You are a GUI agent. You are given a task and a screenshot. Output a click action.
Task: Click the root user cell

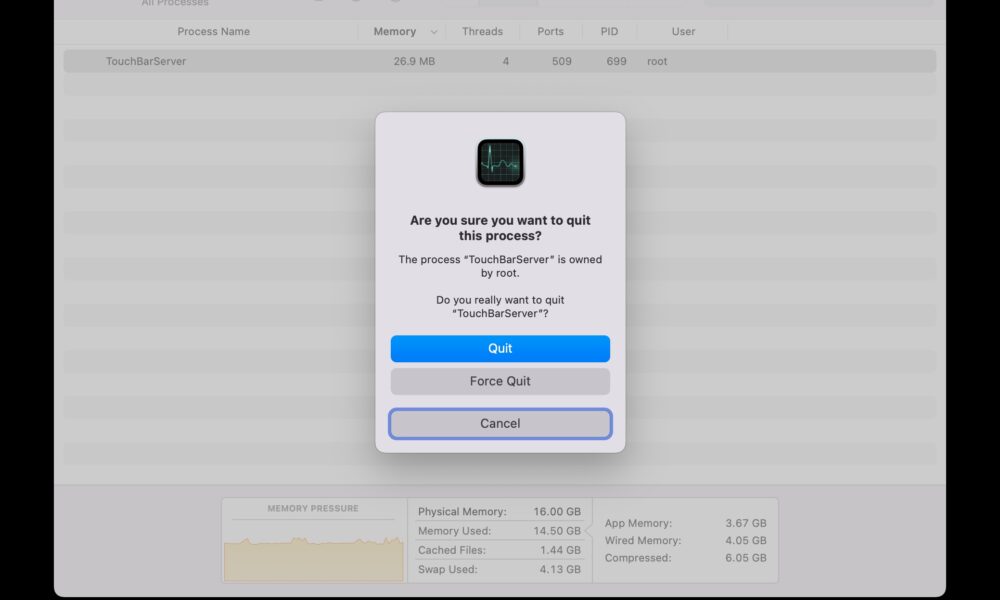[657, 61]
